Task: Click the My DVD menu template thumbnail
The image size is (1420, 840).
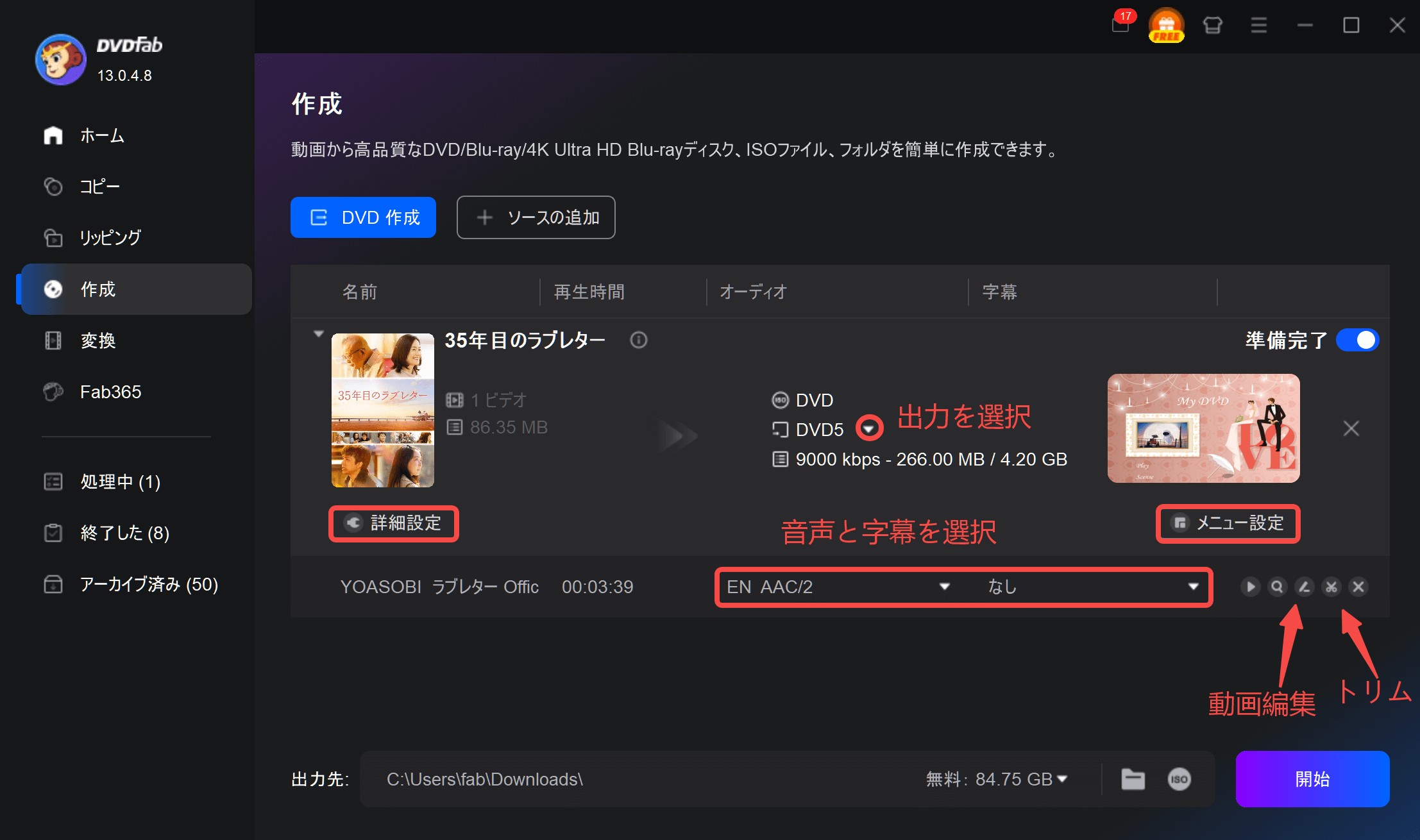Action: (x=1203, y=428)
